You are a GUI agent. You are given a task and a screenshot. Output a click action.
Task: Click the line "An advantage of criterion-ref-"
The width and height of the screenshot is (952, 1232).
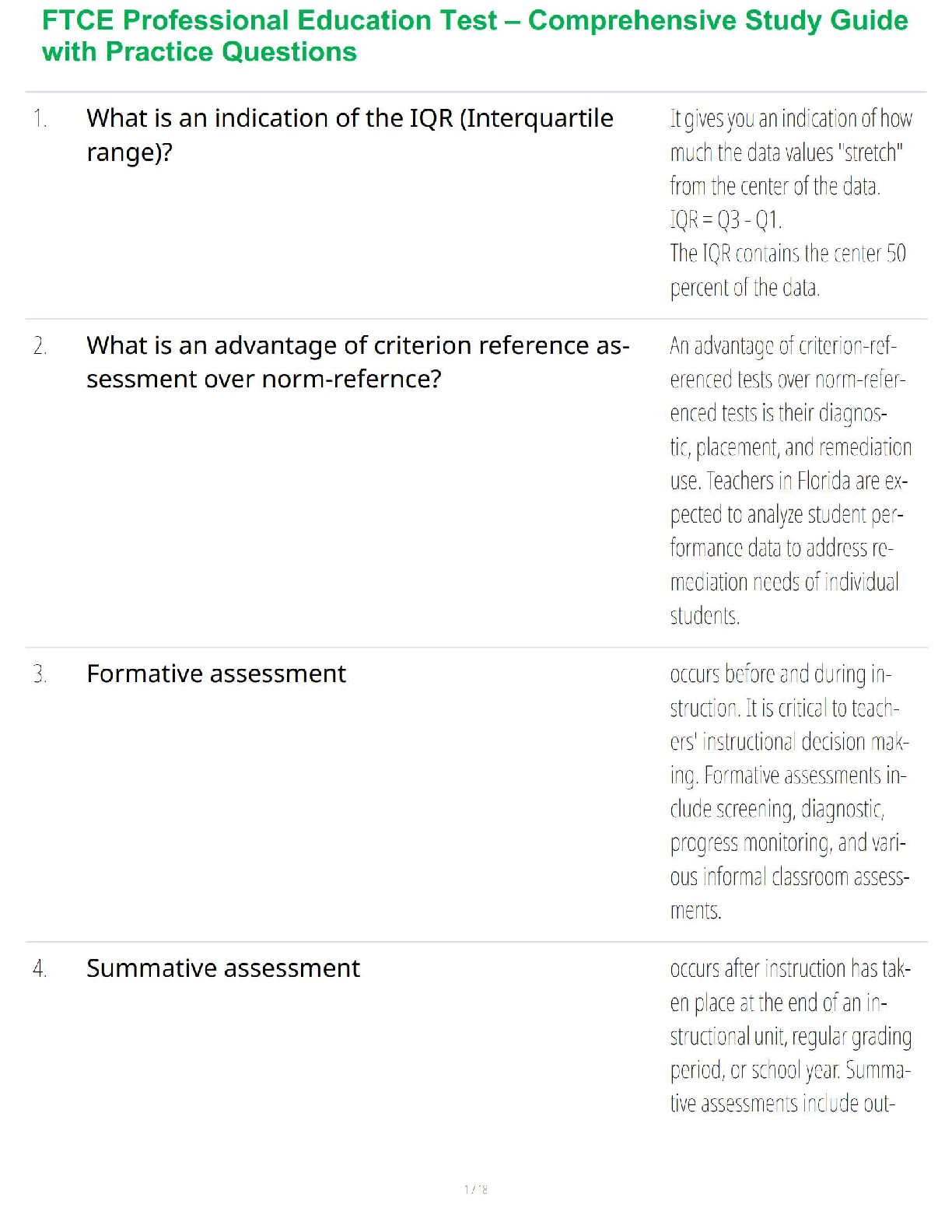(x=783, y=346)
